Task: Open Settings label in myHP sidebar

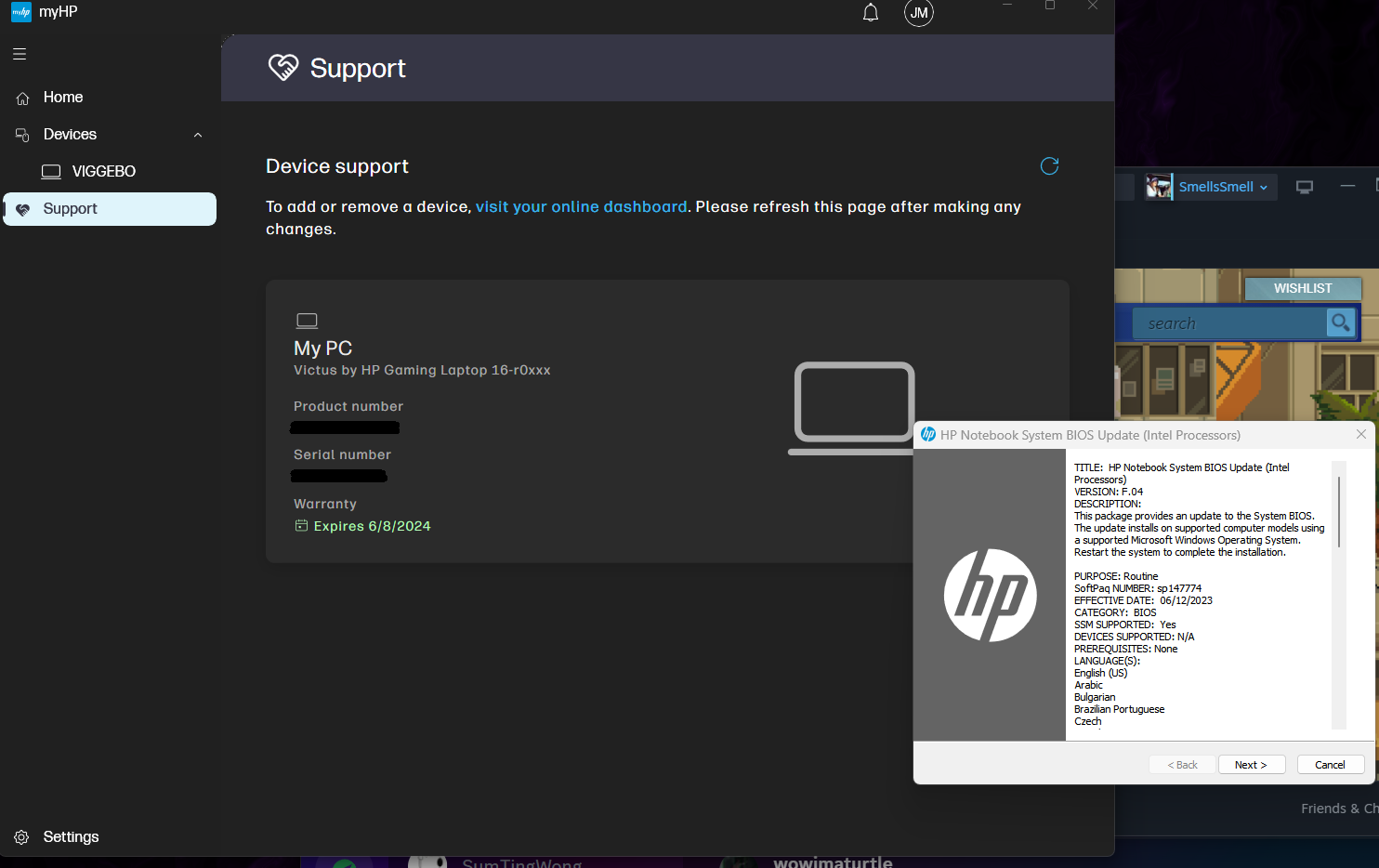Action: [x=71, y=837]
